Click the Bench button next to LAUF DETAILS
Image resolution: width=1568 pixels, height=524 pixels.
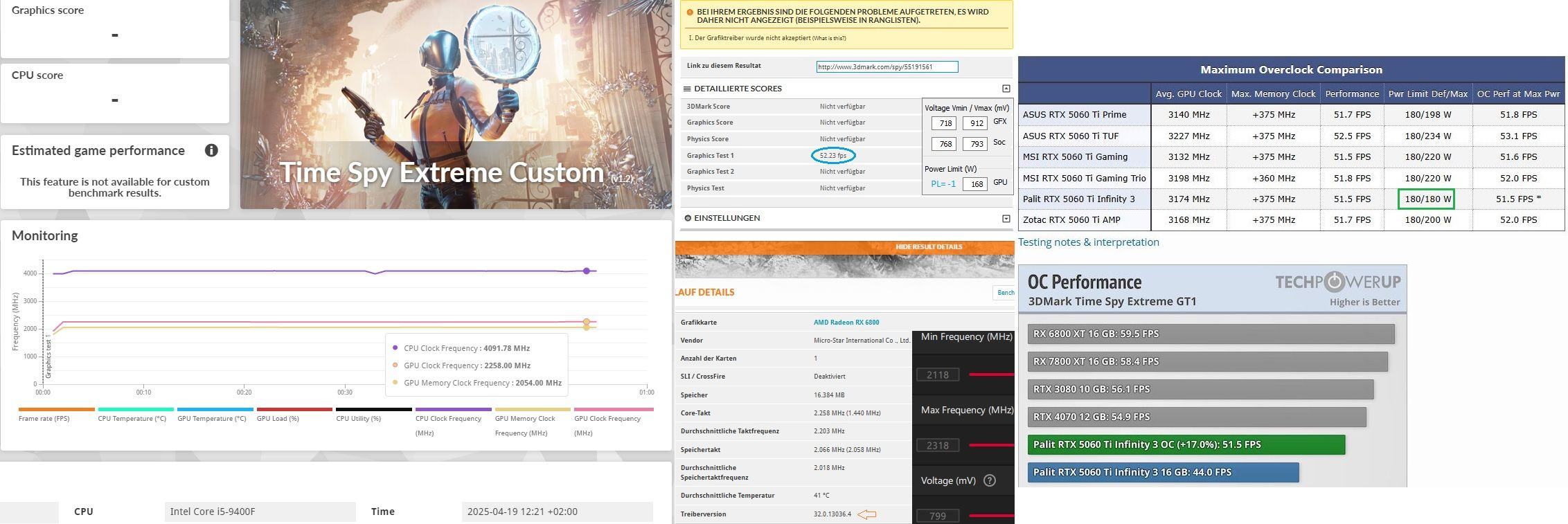1004,293
